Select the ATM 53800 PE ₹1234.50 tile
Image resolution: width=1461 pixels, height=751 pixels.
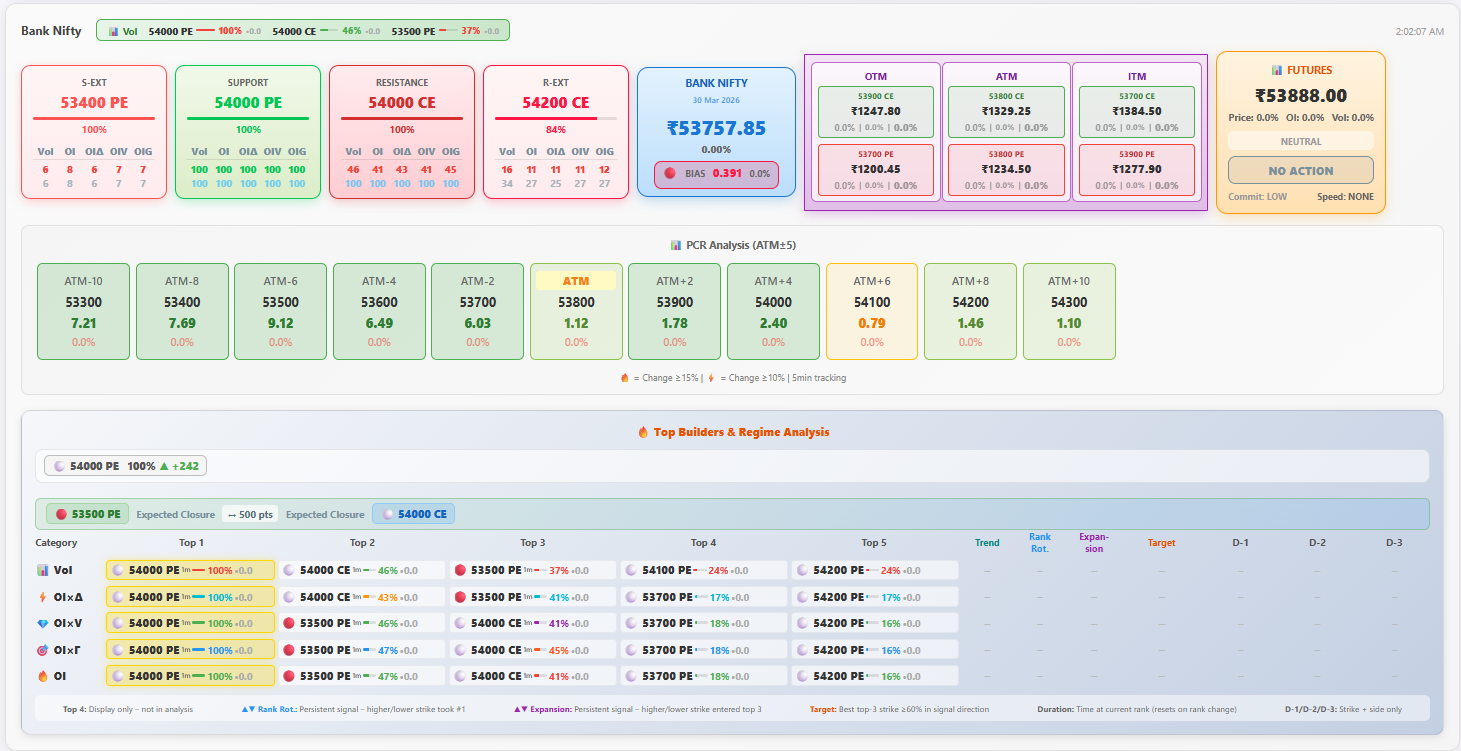1006,169
